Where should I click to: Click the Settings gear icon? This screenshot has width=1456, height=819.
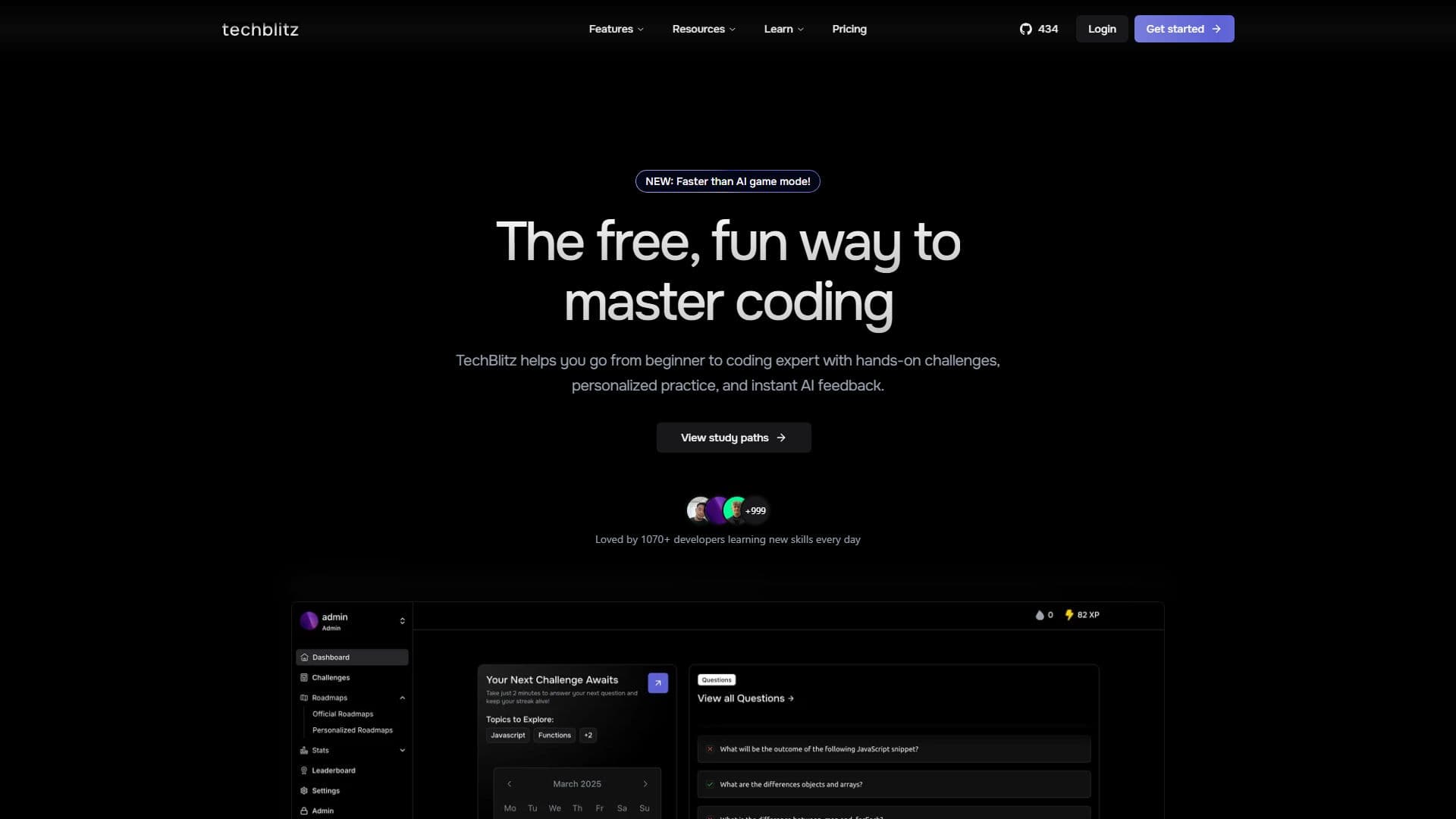(x=304, y=791)
